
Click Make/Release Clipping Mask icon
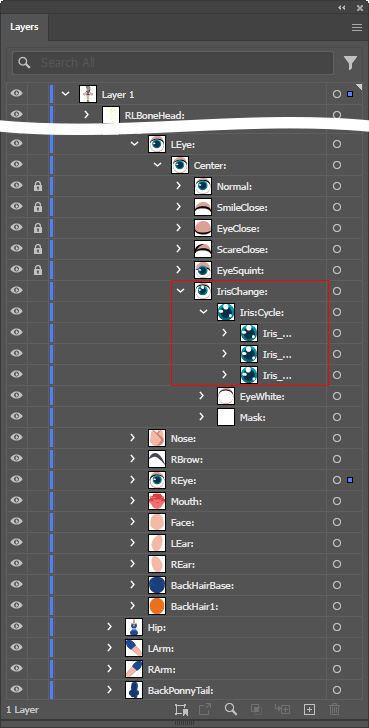(x=255, y=709)
